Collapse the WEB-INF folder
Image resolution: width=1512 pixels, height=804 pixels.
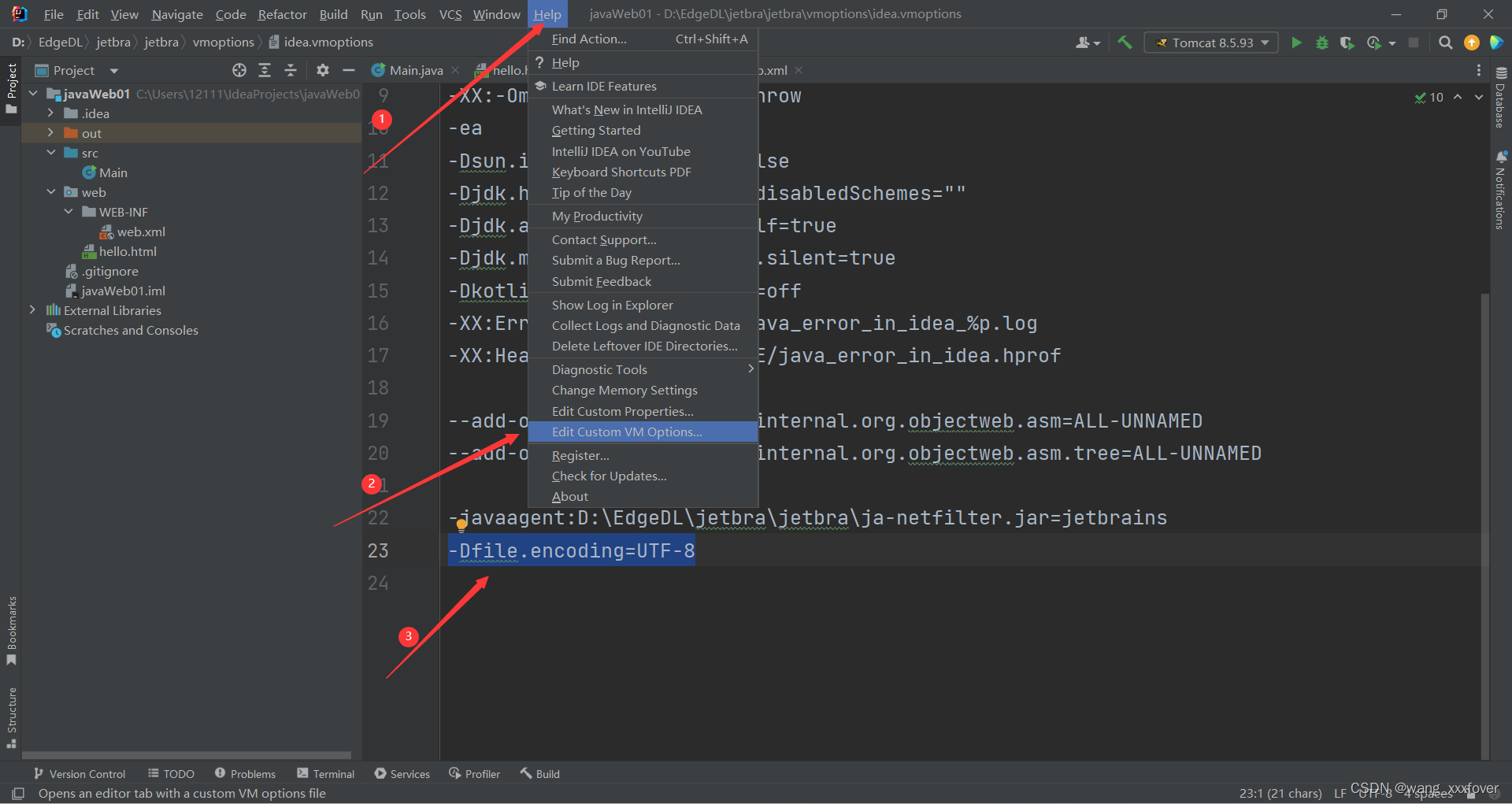[x=69, y=212]
